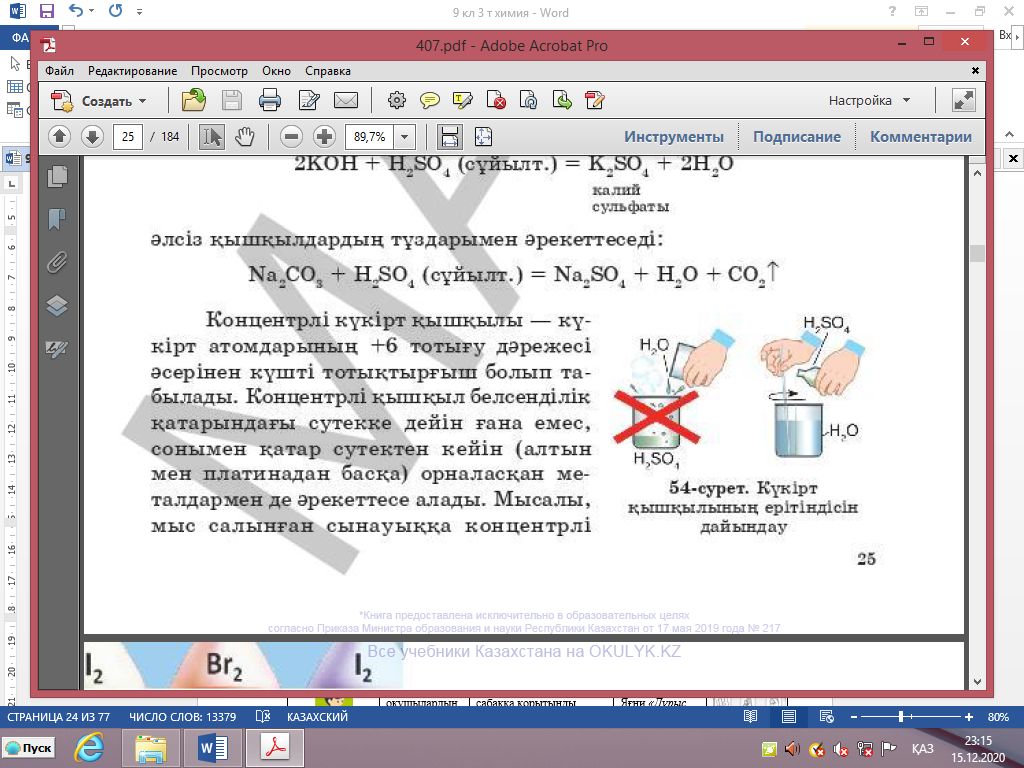
Task: Click the grayed-out Save diskette icon
Action: pyautogui.click(x=232, y=101)
